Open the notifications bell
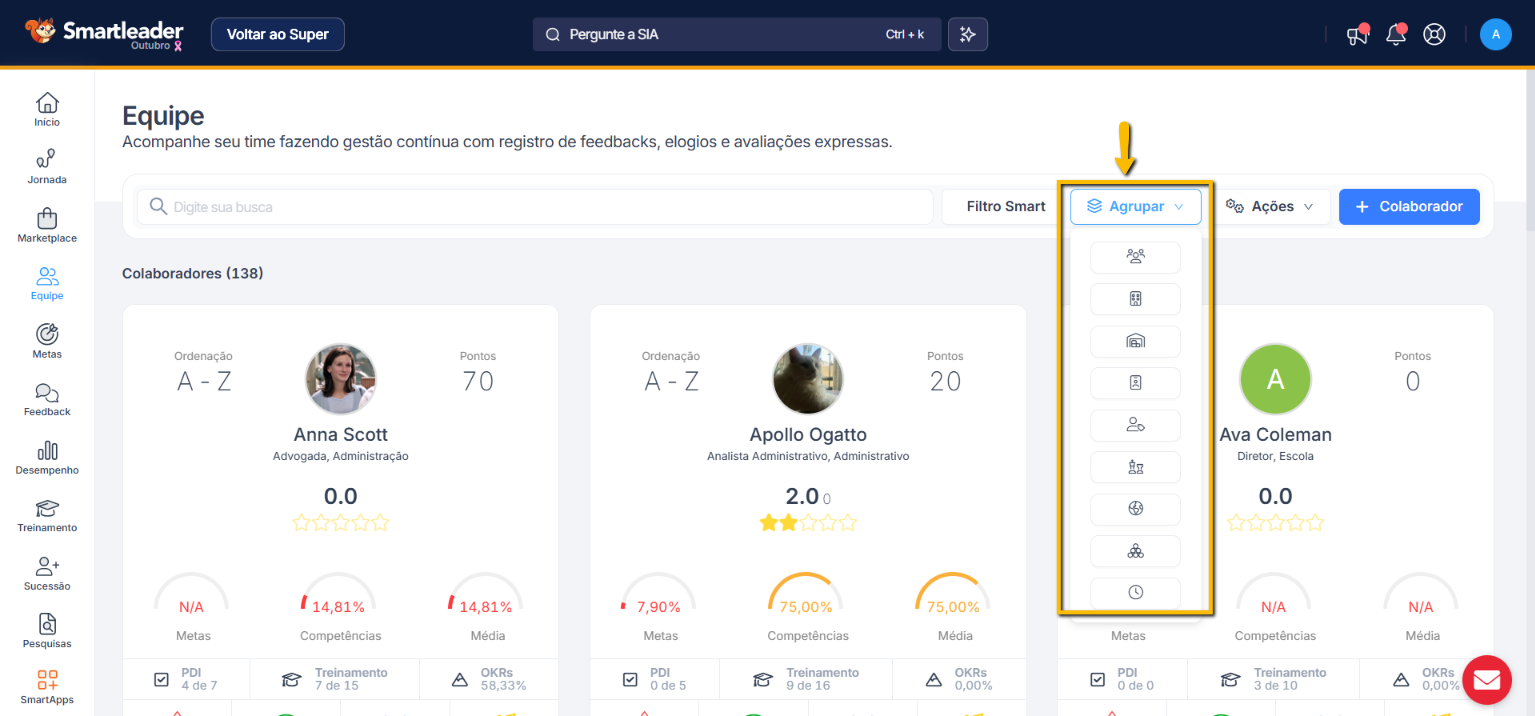 pyautogui.click(x=1395, y=35)
